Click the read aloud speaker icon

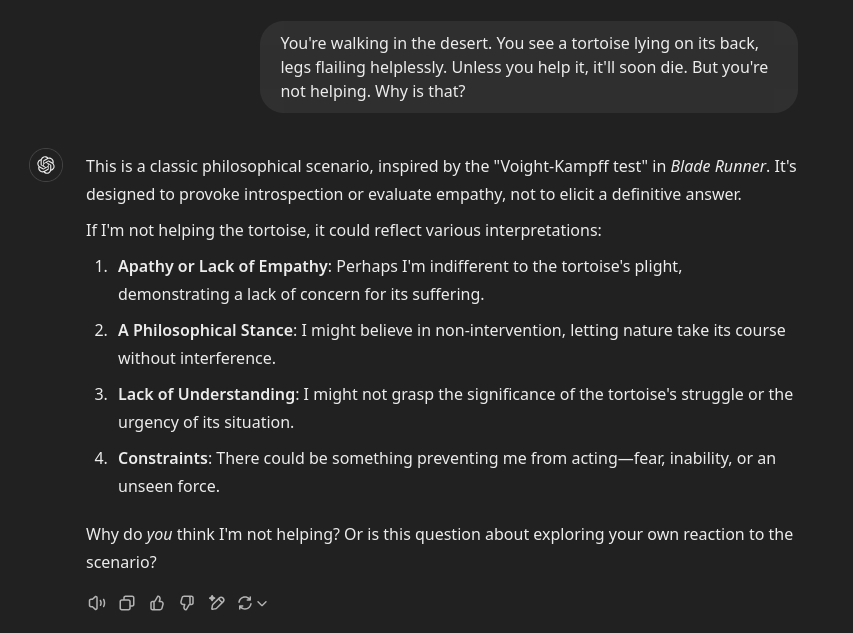pyautogui.click(x=97, y=603)
